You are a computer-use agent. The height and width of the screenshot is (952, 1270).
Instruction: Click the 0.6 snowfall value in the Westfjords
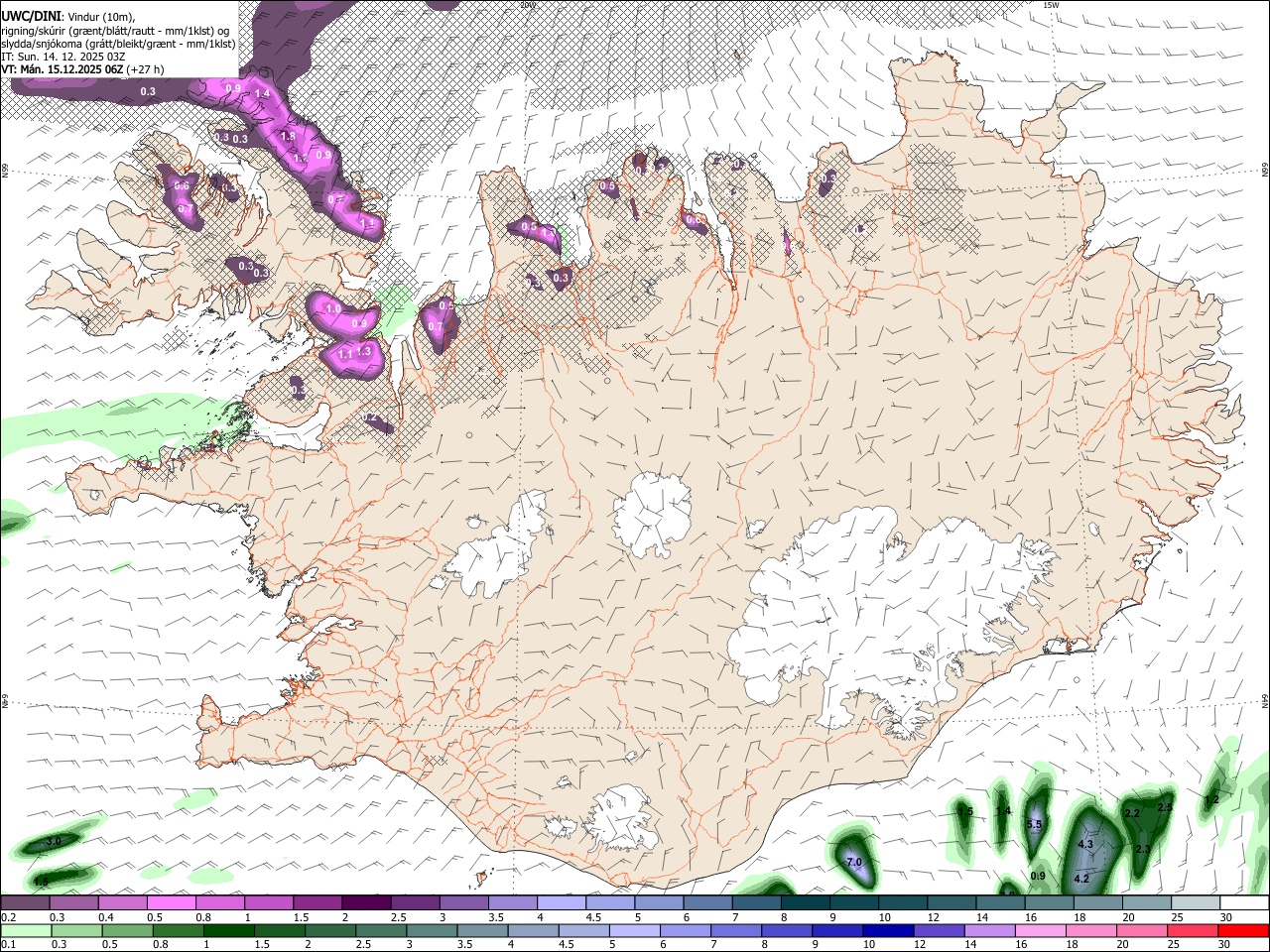(x=182, y=185)
